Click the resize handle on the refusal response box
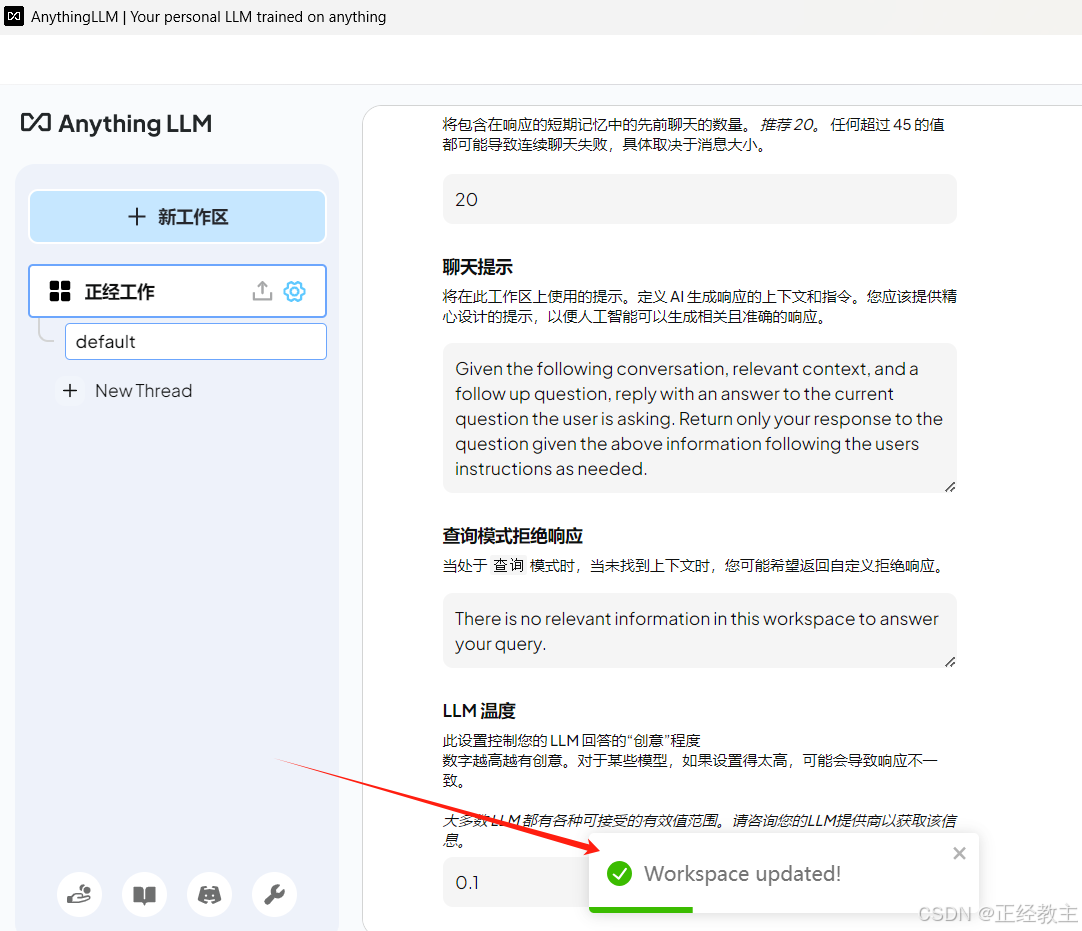1082x931 pixels. coord(950,662)
